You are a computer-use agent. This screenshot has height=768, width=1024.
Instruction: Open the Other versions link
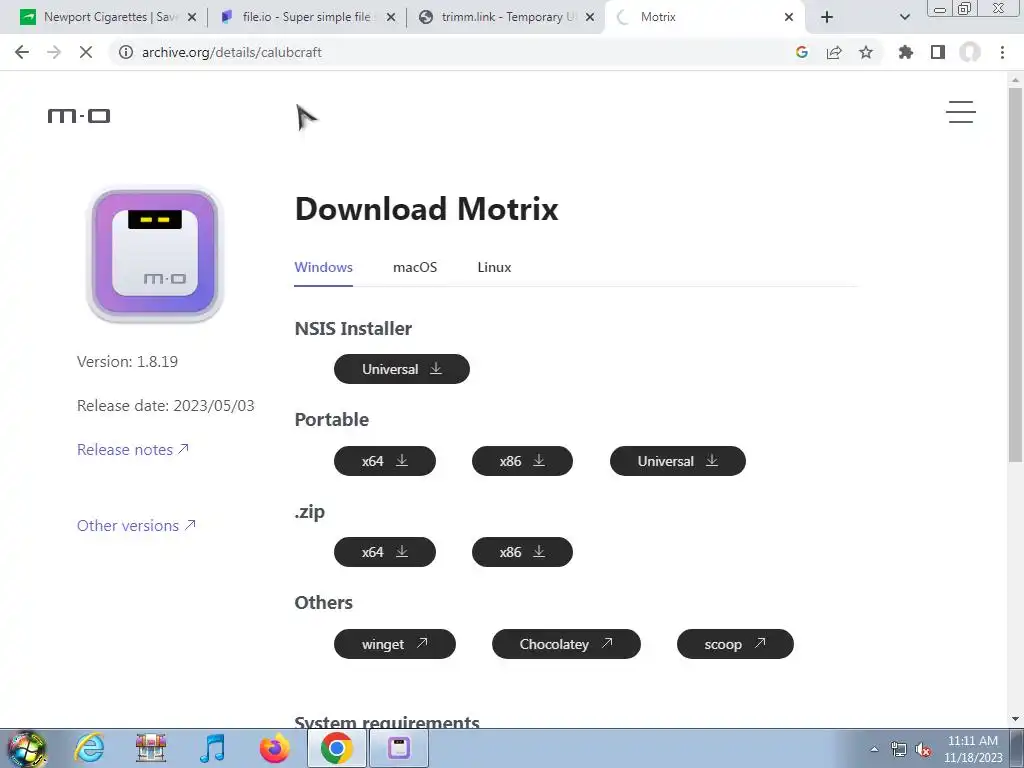tap(136, 526)
